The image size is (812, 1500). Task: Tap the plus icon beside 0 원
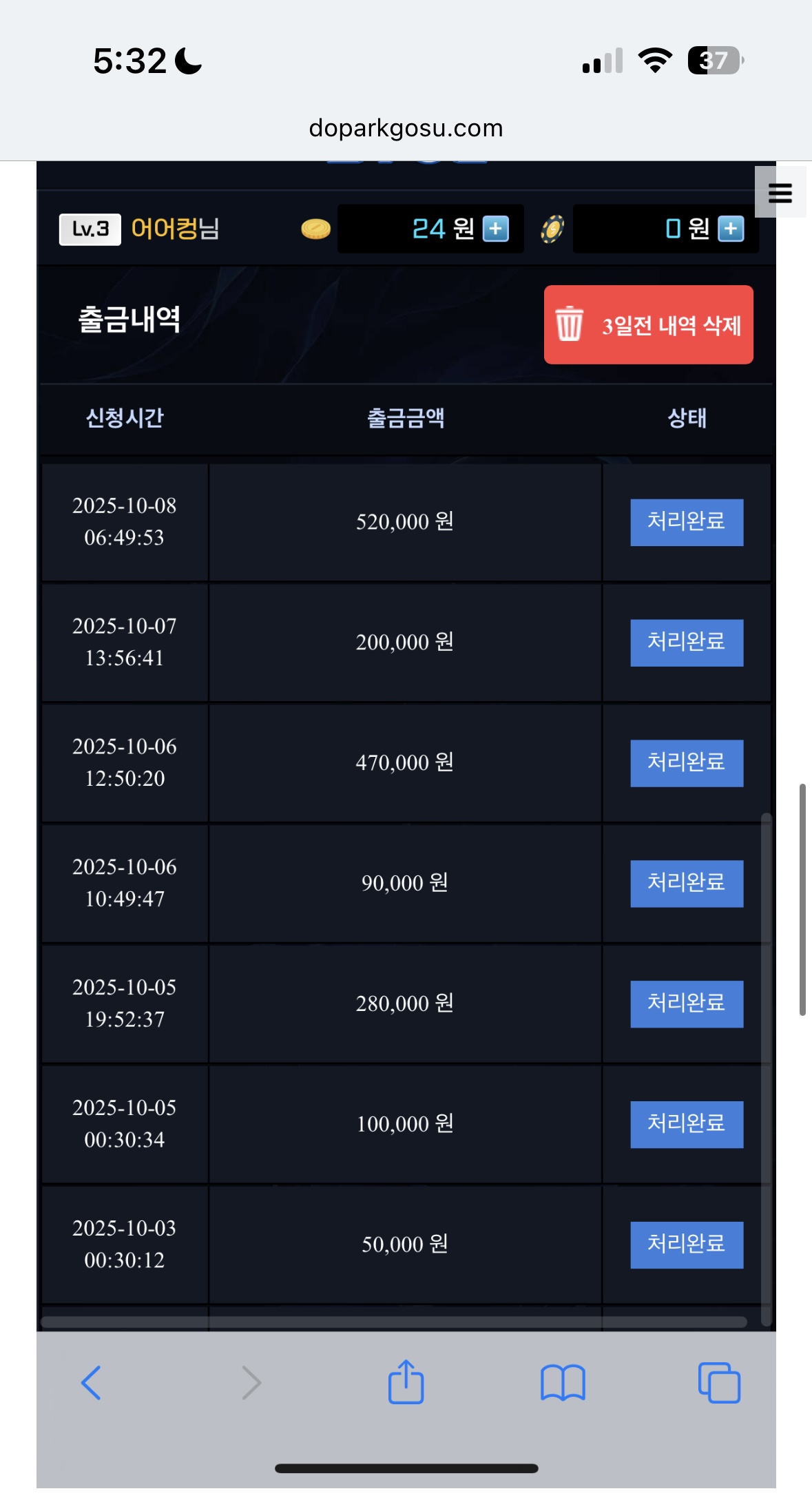click(731, 229)
